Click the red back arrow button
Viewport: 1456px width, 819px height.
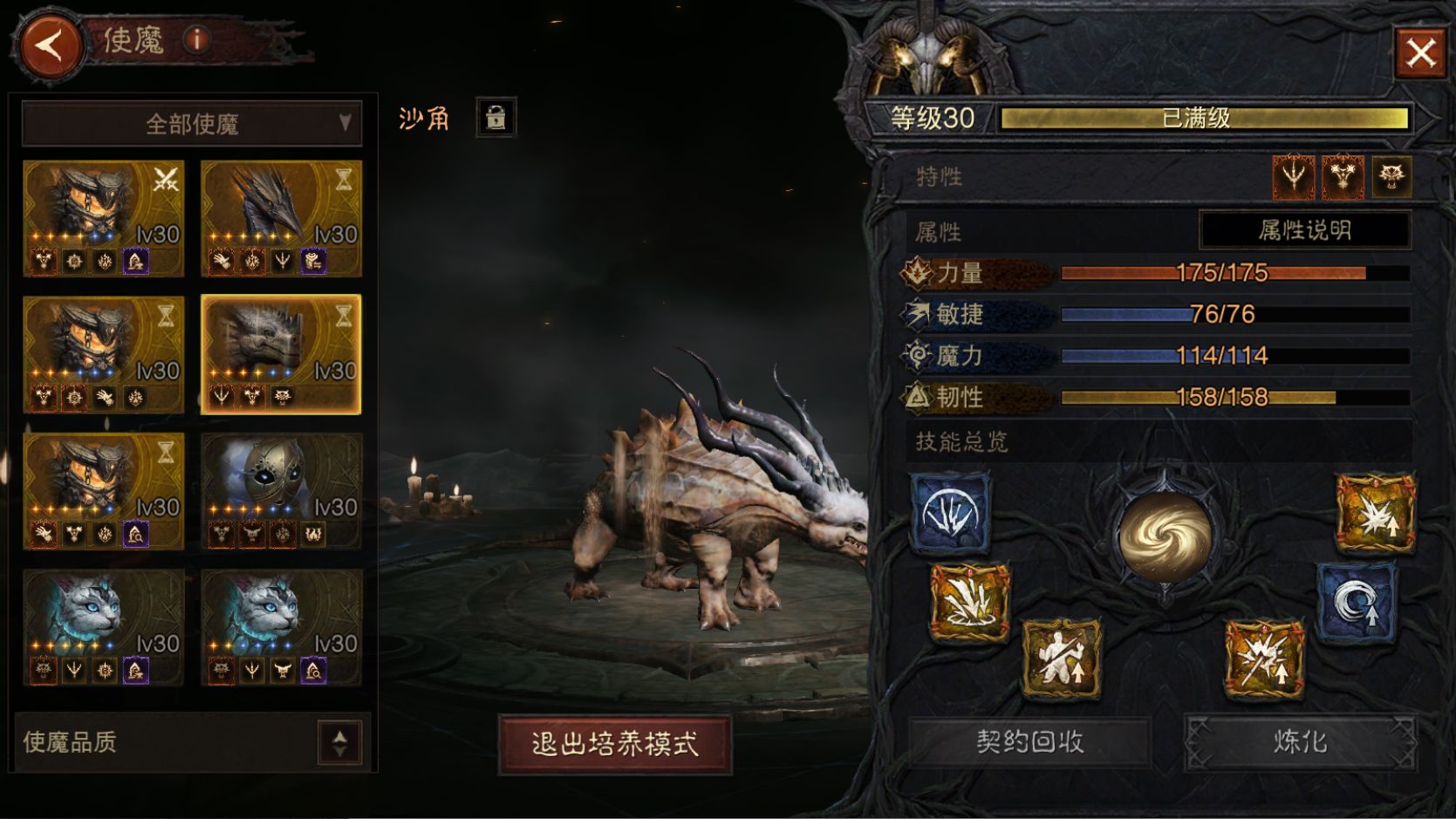coord(50,44)
